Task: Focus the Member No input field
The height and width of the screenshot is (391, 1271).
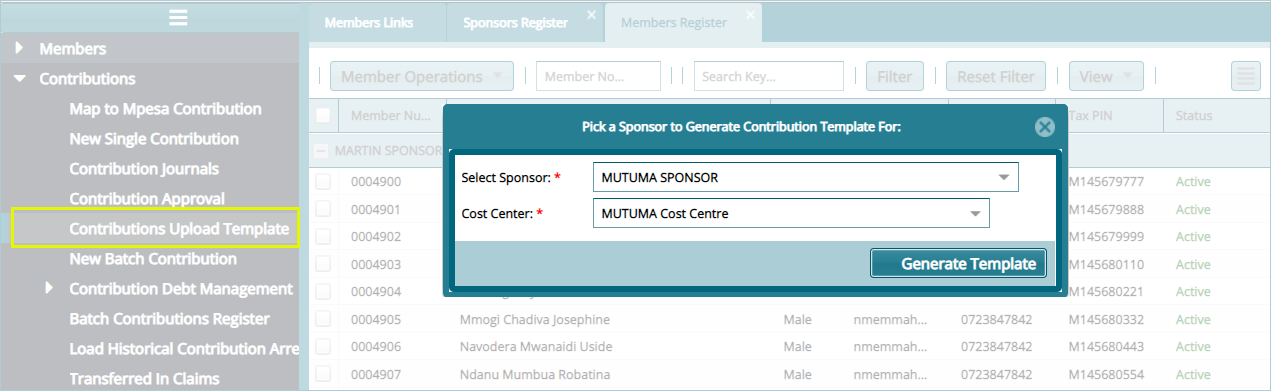Action: click(x=598, y=76)
